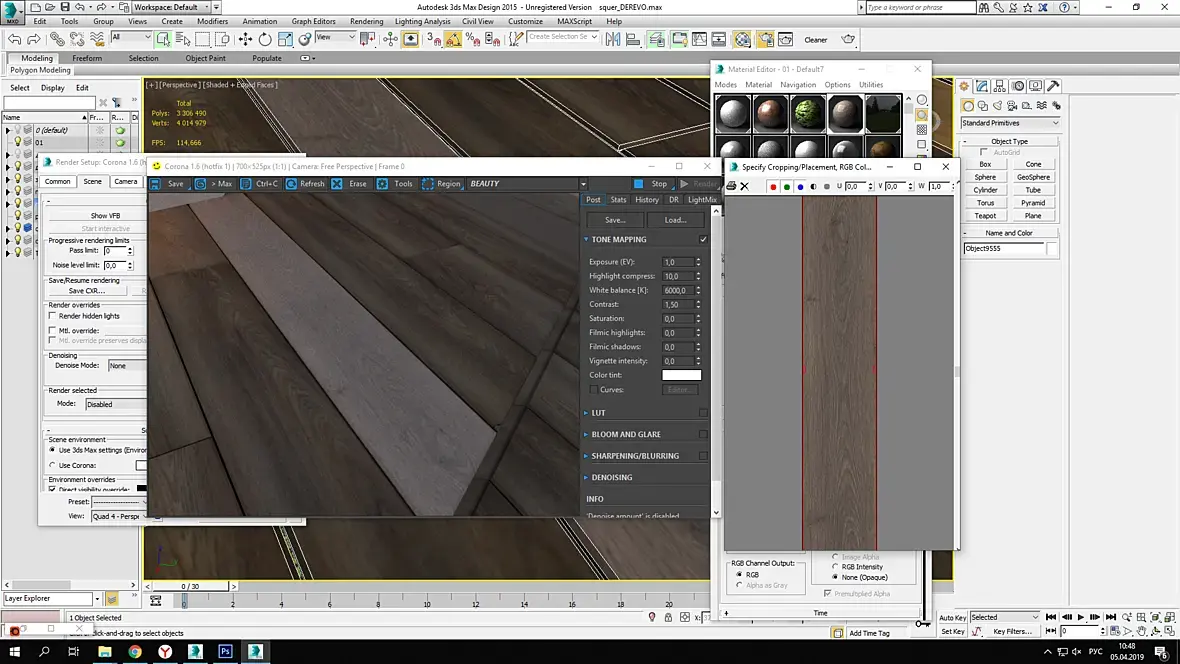This screenshot has width=1180, height=664.
Task: Enable the red channel in cropping window
Action: [x=773, y=187]
